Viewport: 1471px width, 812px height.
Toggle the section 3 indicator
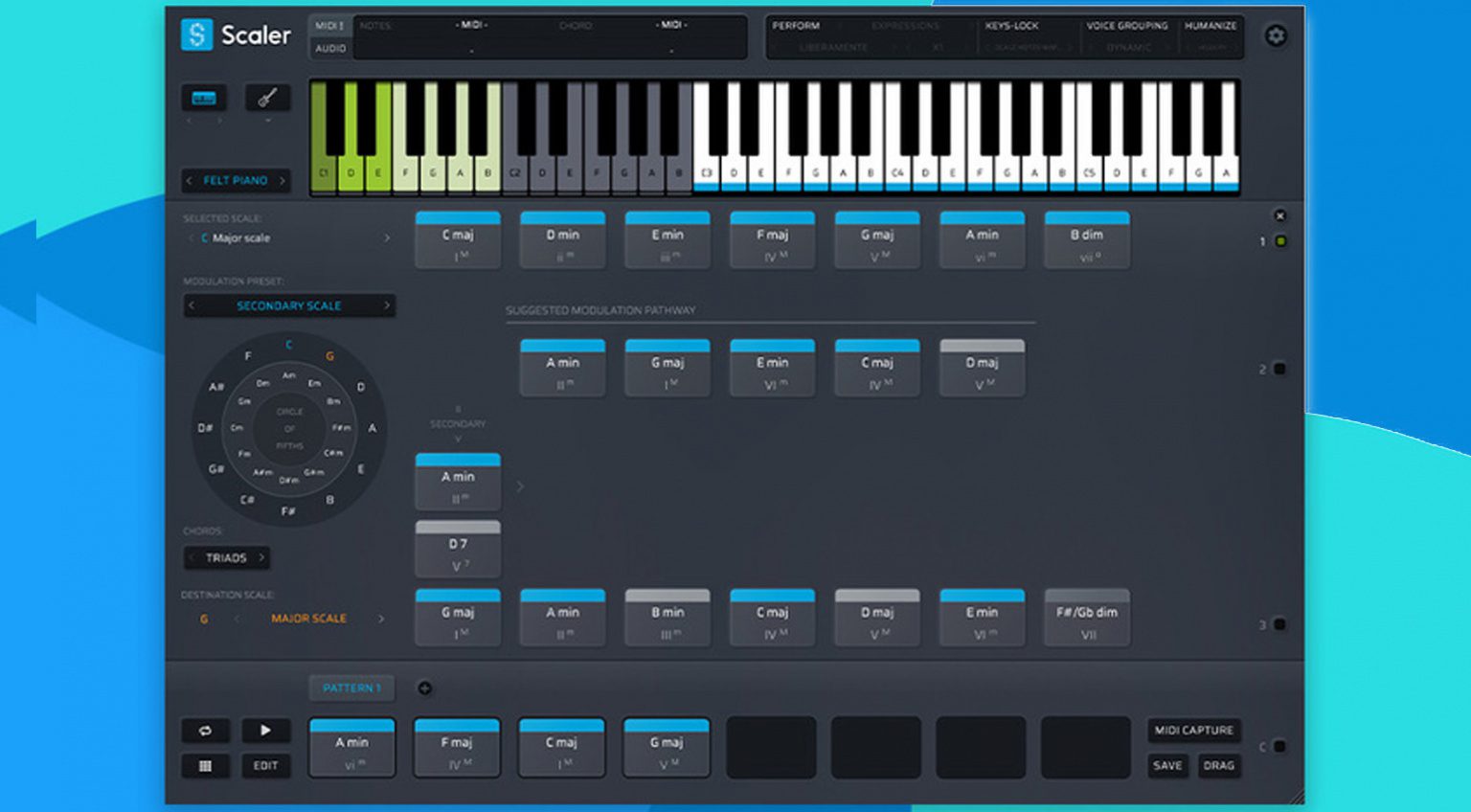point(1279,624)
